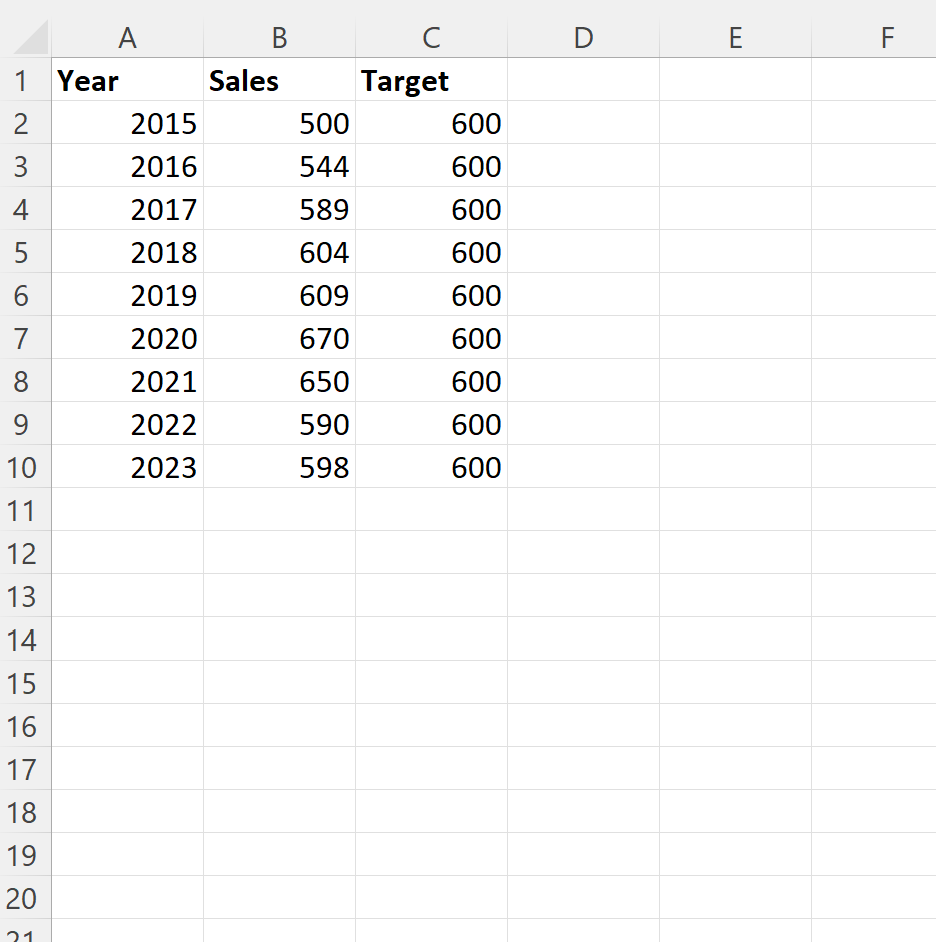Select the cell showing 670
The image size is (936, 942).
279,338
